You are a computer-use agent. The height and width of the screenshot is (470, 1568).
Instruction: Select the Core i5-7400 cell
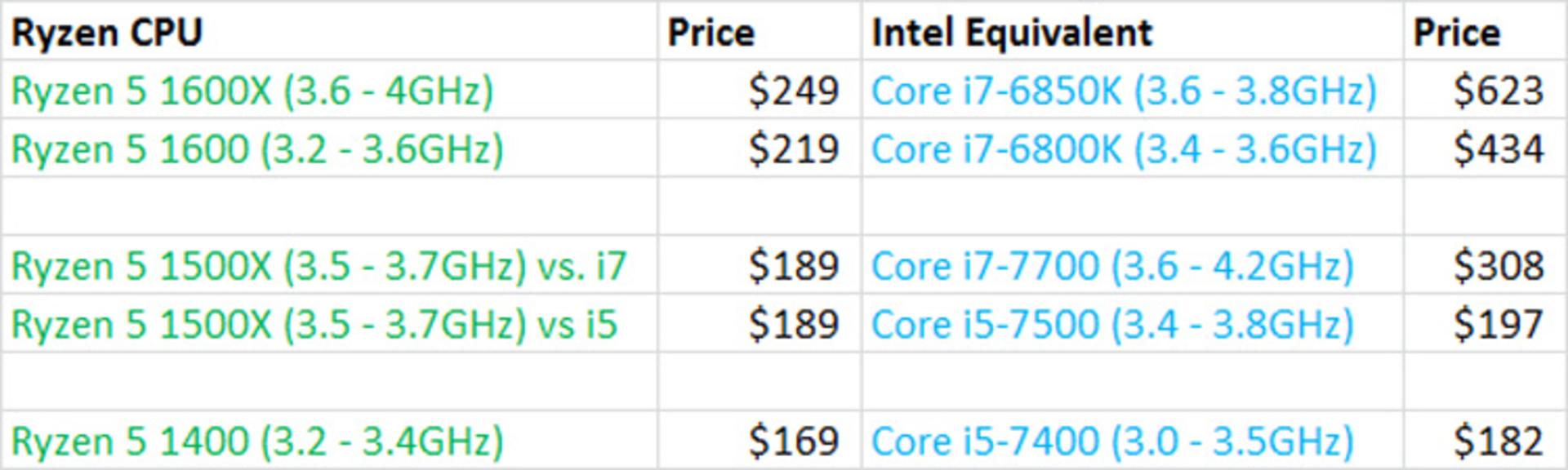[x=1132, y=441]
